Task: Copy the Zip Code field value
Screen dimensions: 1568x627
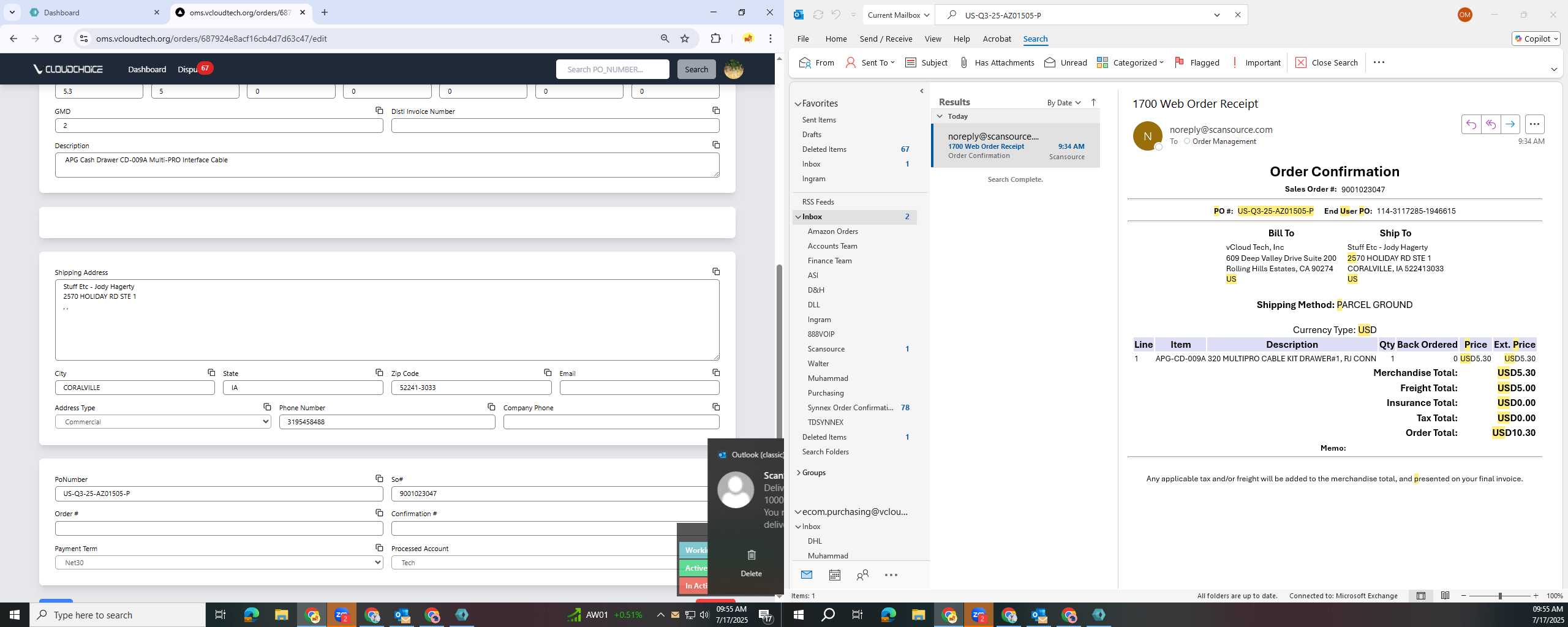Action: pyautogui.click(x=548, y=372)
